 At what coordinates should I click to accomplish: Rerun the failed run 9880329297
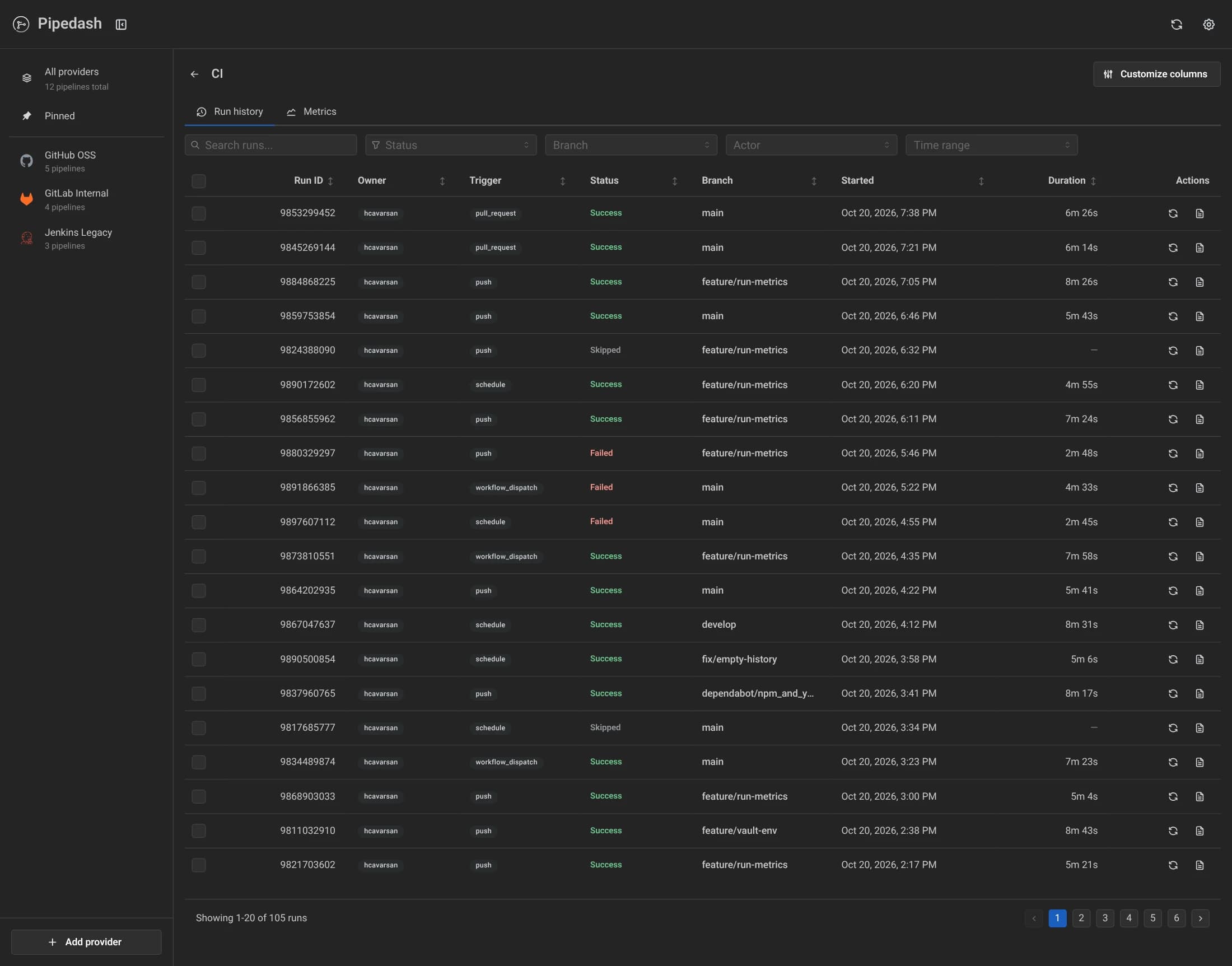[x=1173, y=454]
